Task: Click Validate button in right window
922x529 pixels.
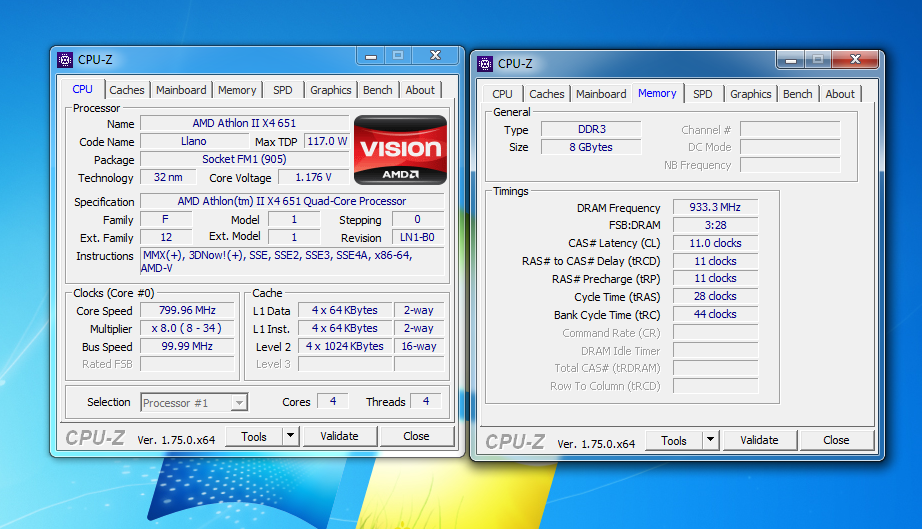Action: 759,440
